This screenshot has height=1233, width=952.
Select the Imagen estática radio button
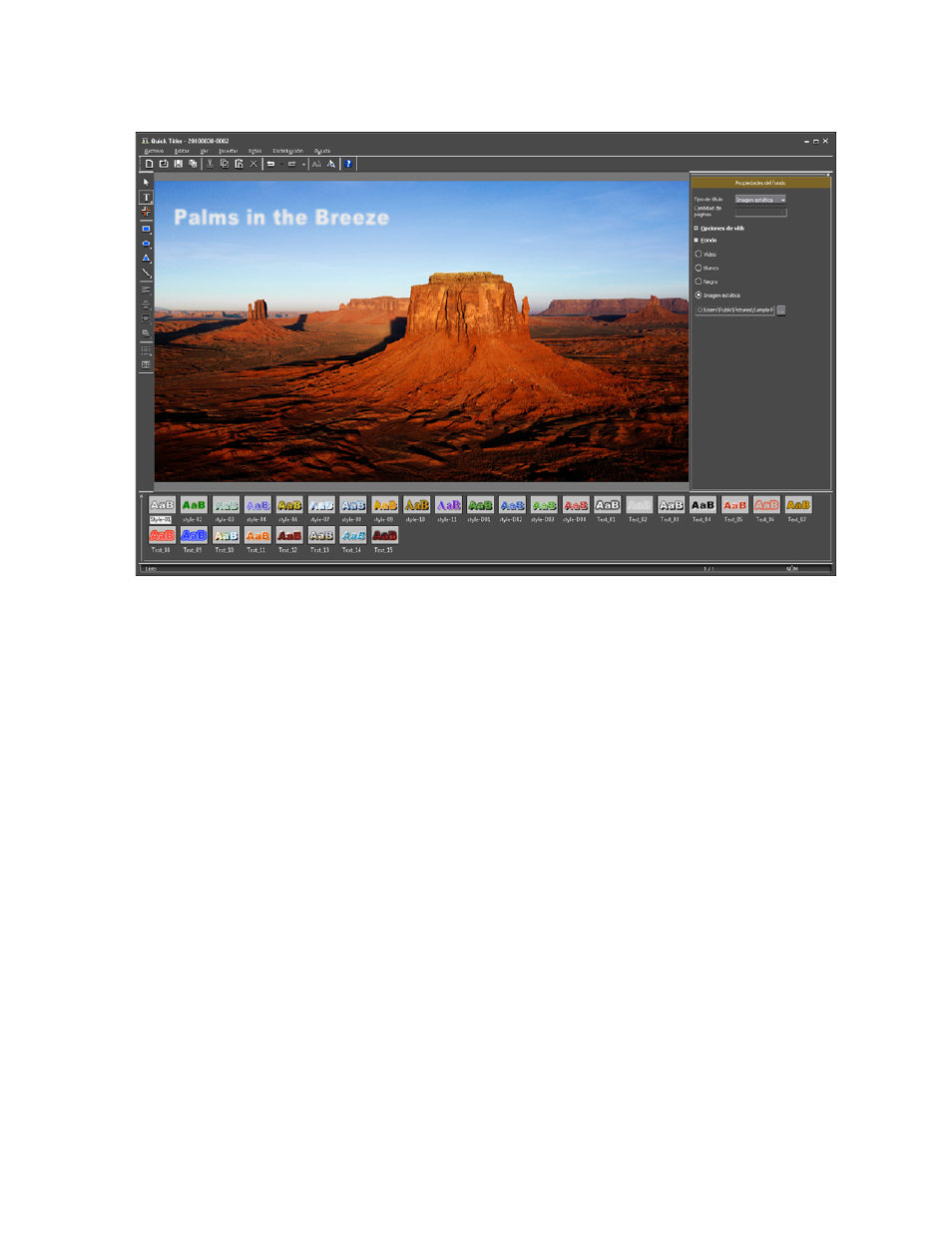699,296
